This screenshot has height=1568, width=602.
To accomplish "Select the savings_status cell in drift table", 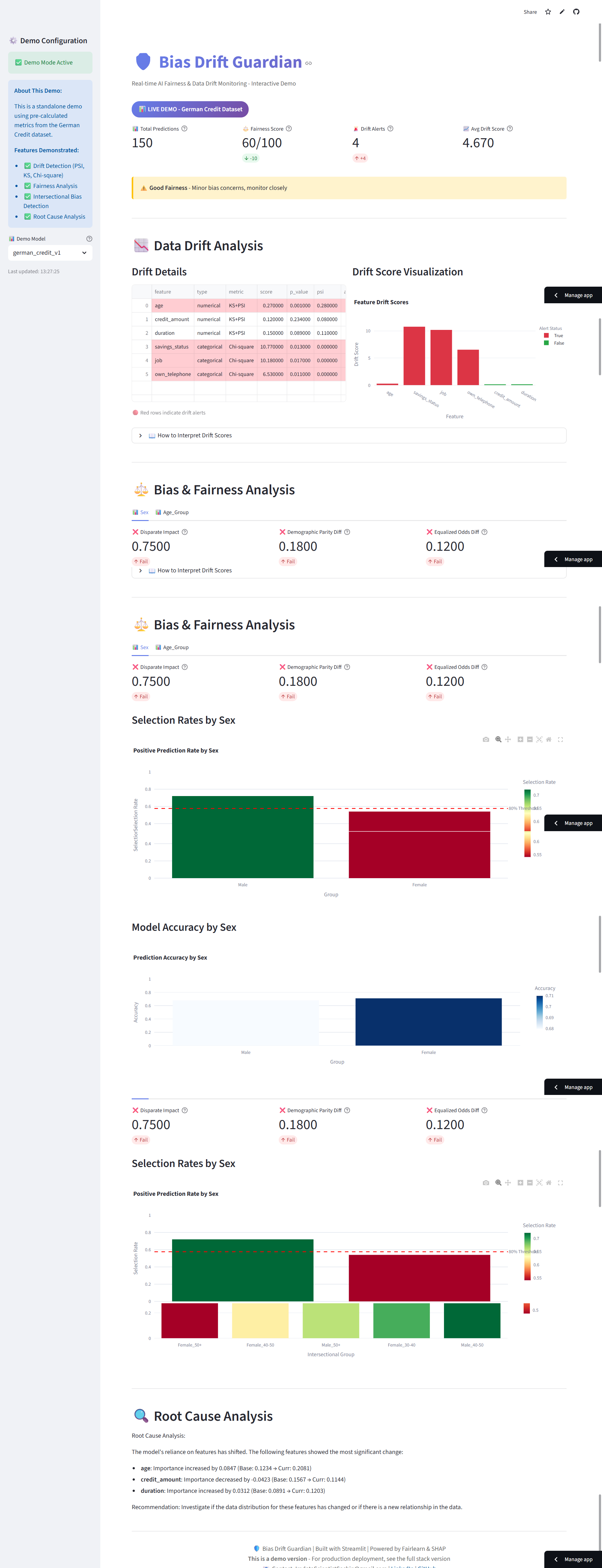I will tap(172, 347).
